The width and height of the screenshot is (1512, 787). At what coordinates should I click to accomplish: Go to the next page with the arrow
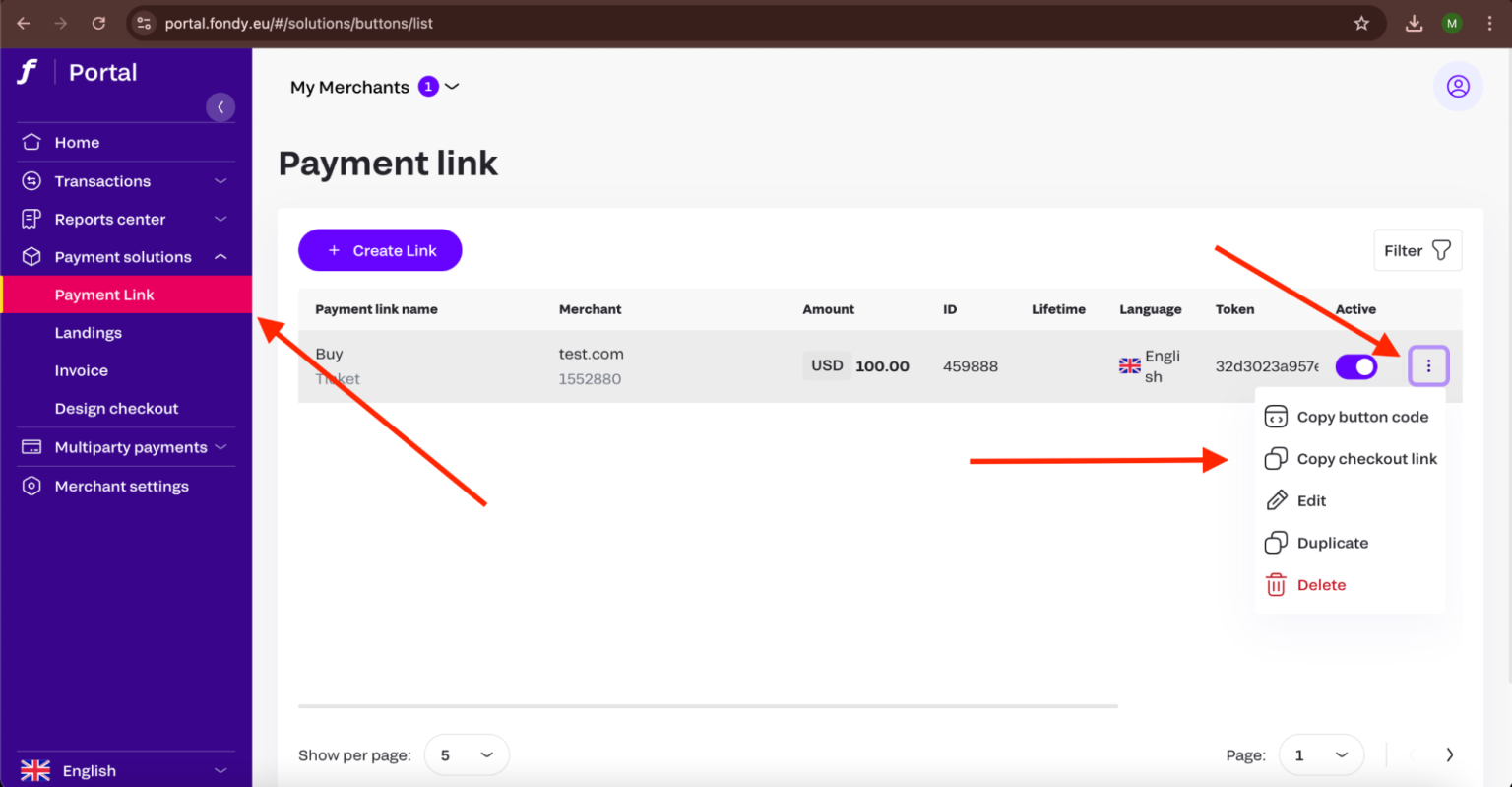pos(1448,754)
